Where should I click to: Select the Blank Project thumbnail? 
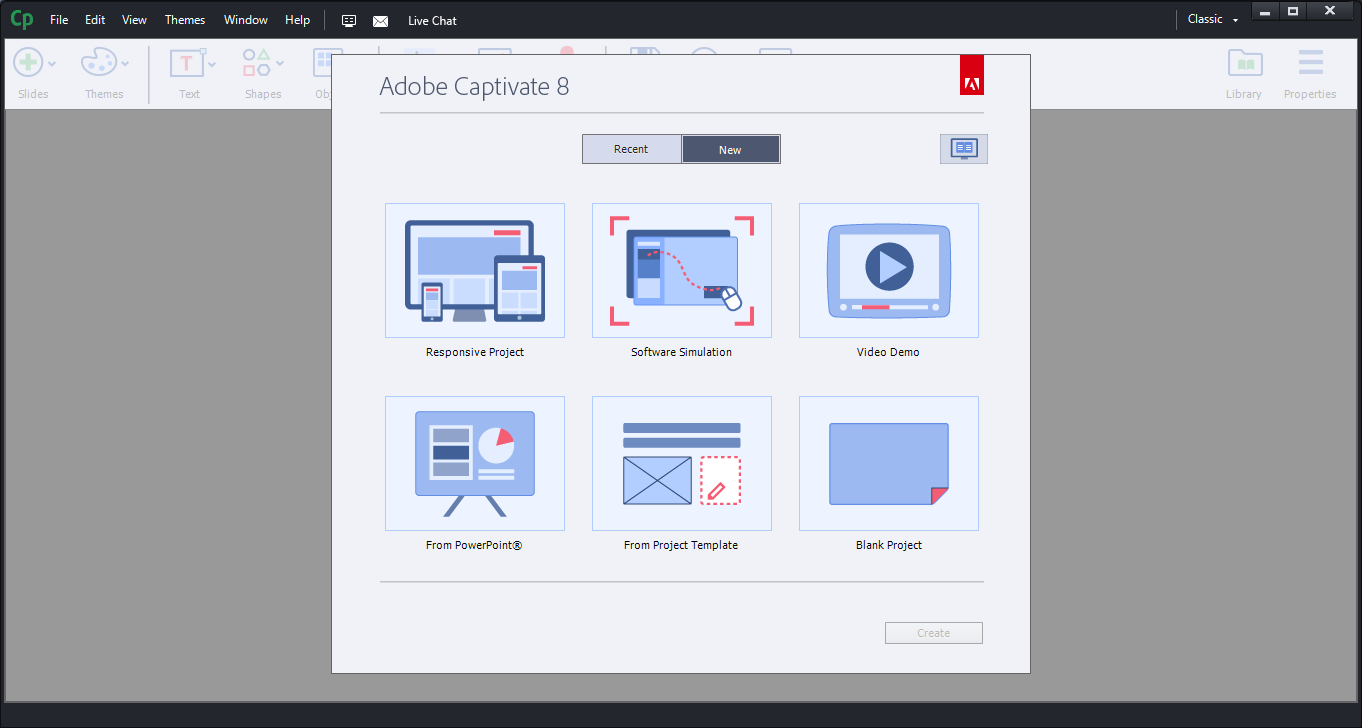coord(889,463)
